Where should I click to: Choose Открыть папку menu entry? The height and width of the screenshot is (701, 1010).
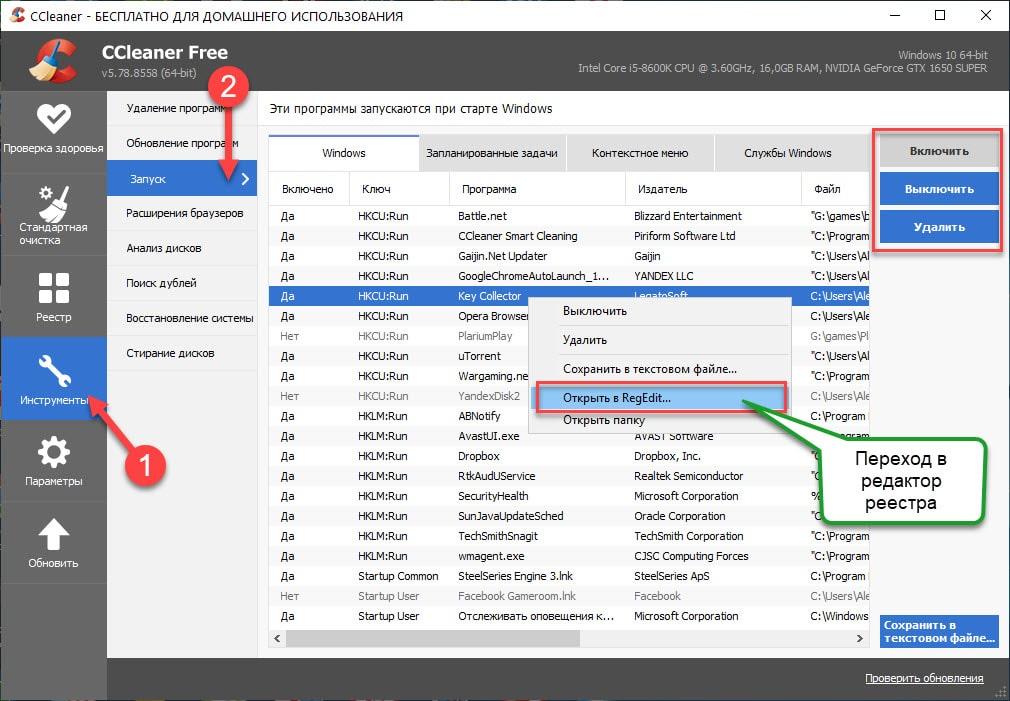(x=660, y=421)
